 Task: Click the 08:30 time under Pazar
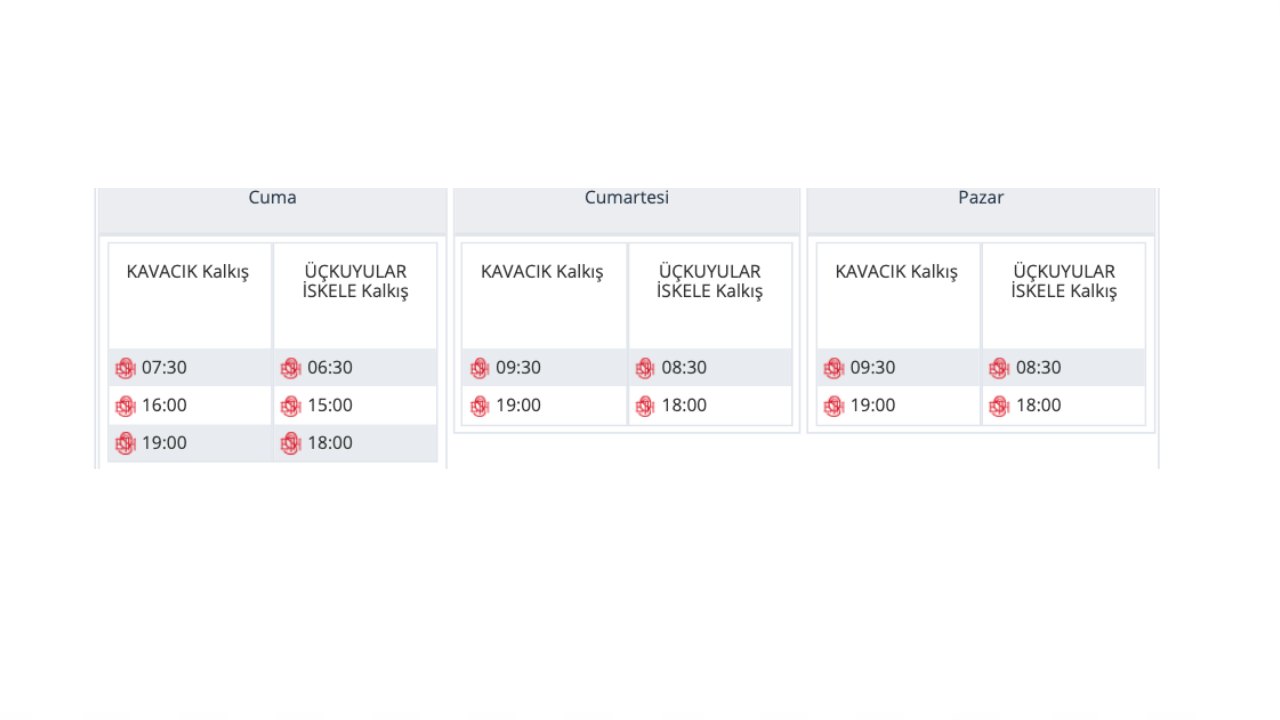tap(1039, 368)
